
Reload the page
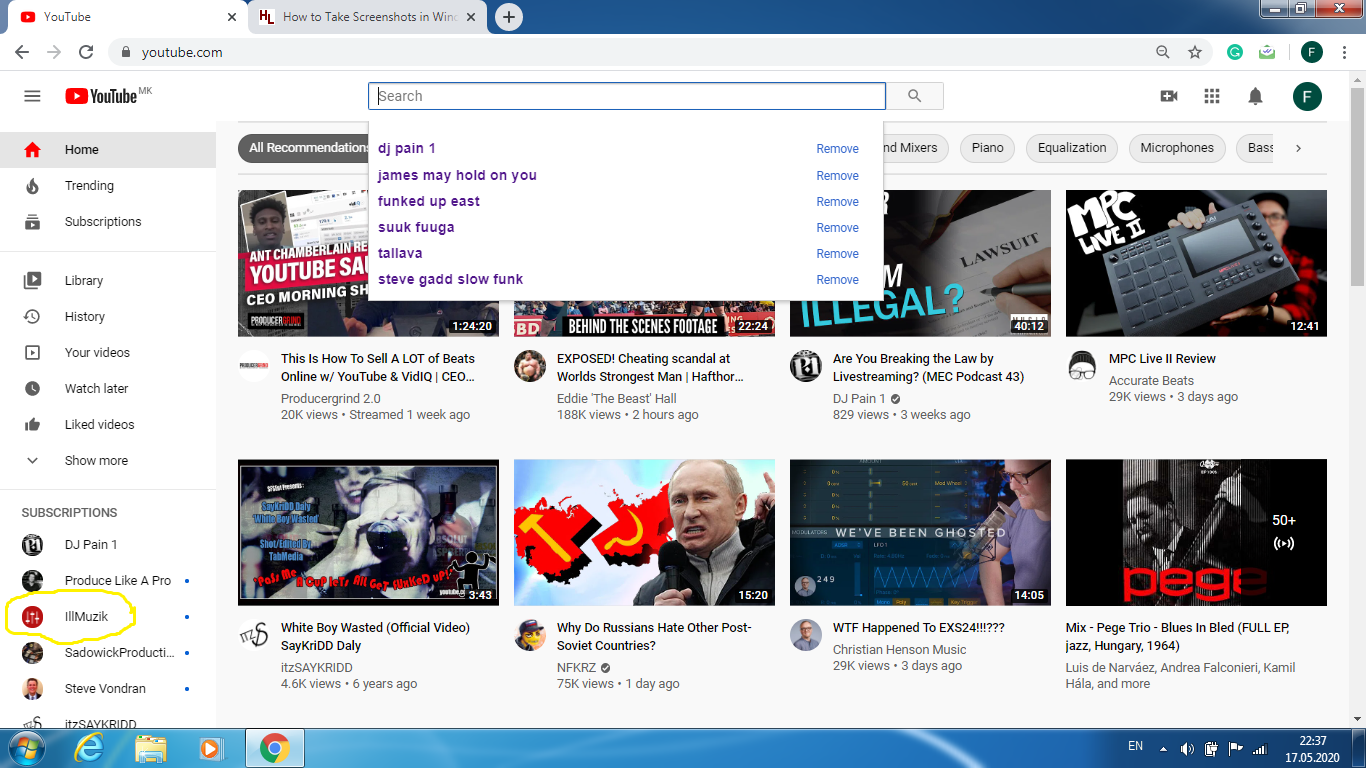point(86,52)
